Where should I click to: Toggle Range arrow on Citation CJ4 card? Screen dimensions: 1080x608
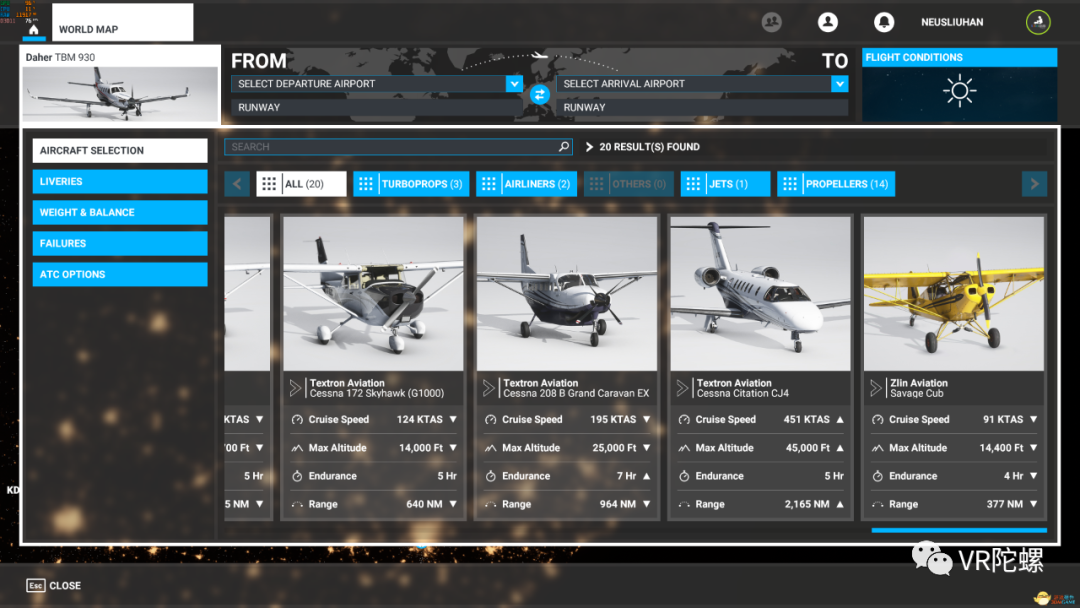coord(840,504)
